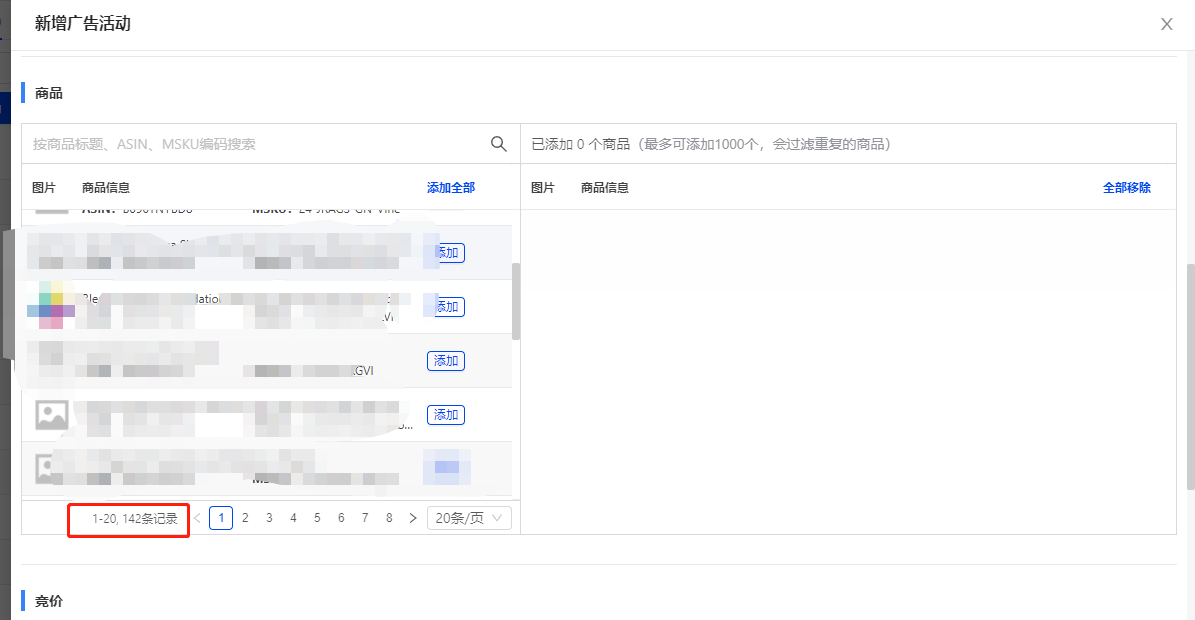The height and width of the screenshot is (620, 1195).
Task: Go to page 7
Action: (365, 518)
